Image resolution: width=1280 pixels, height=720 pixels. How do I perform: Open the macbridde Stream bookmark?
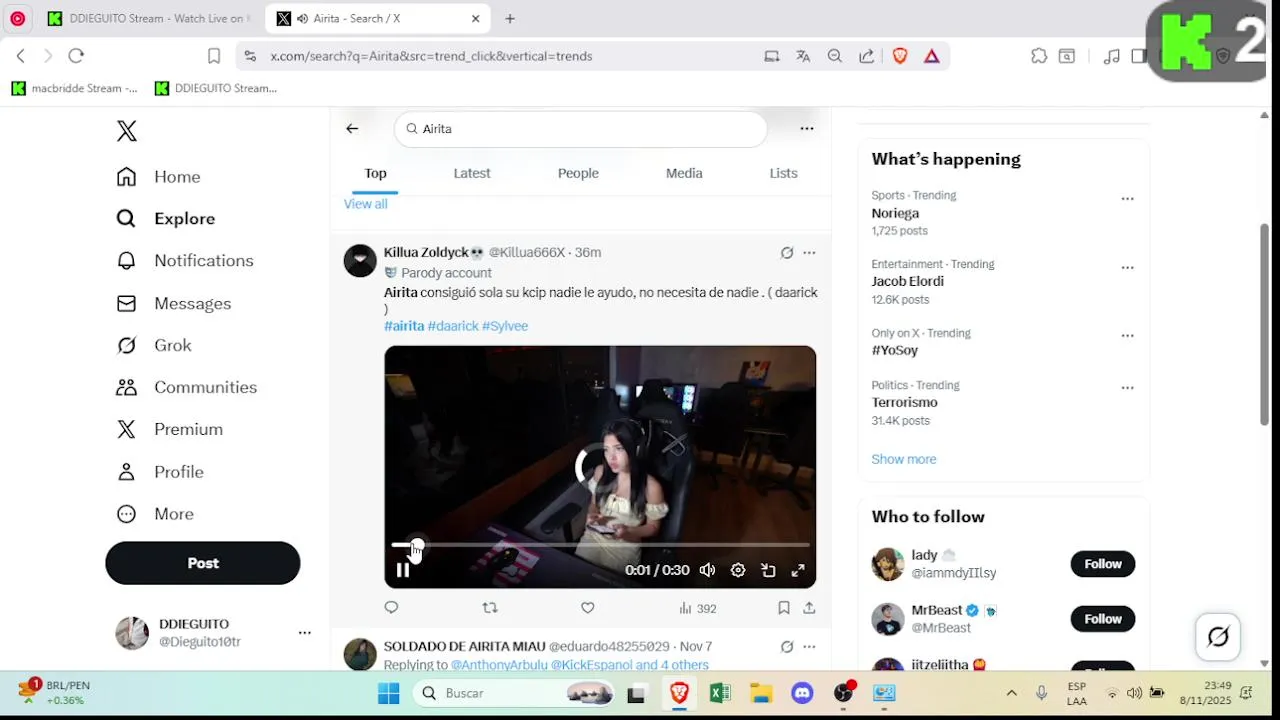tap(75, 88)
